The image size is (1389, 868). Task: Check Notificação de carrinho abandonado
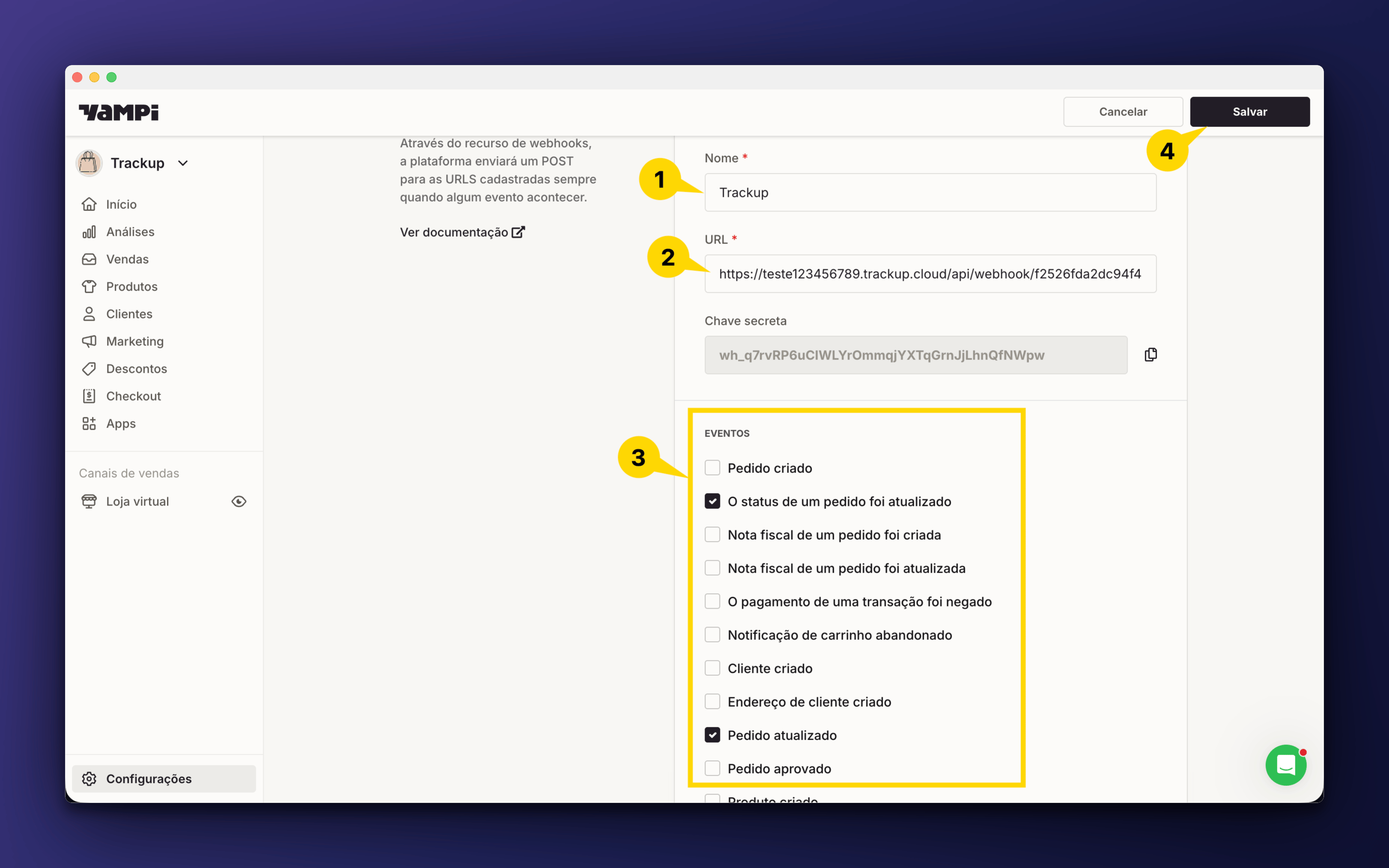(712, 635)
